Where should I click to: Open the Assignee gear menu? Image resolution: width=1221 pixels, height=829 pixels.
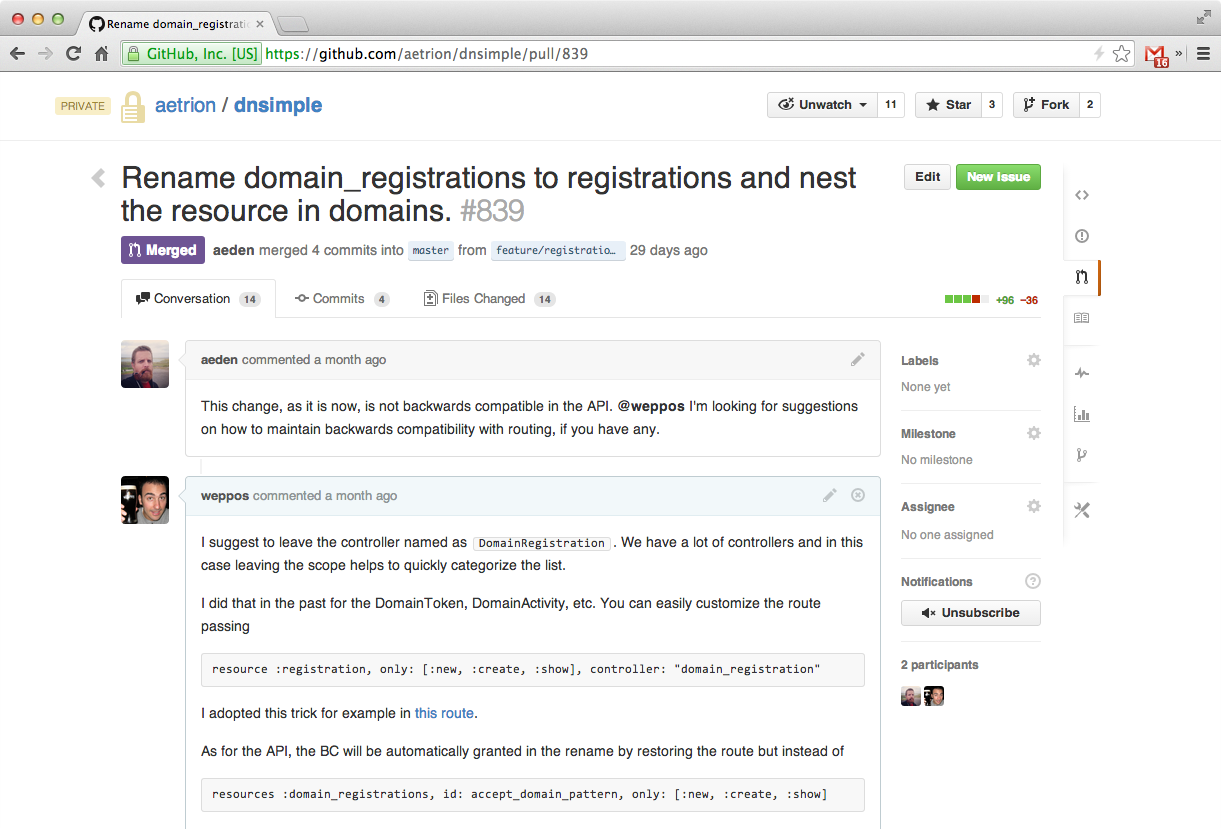[1034, 506]
